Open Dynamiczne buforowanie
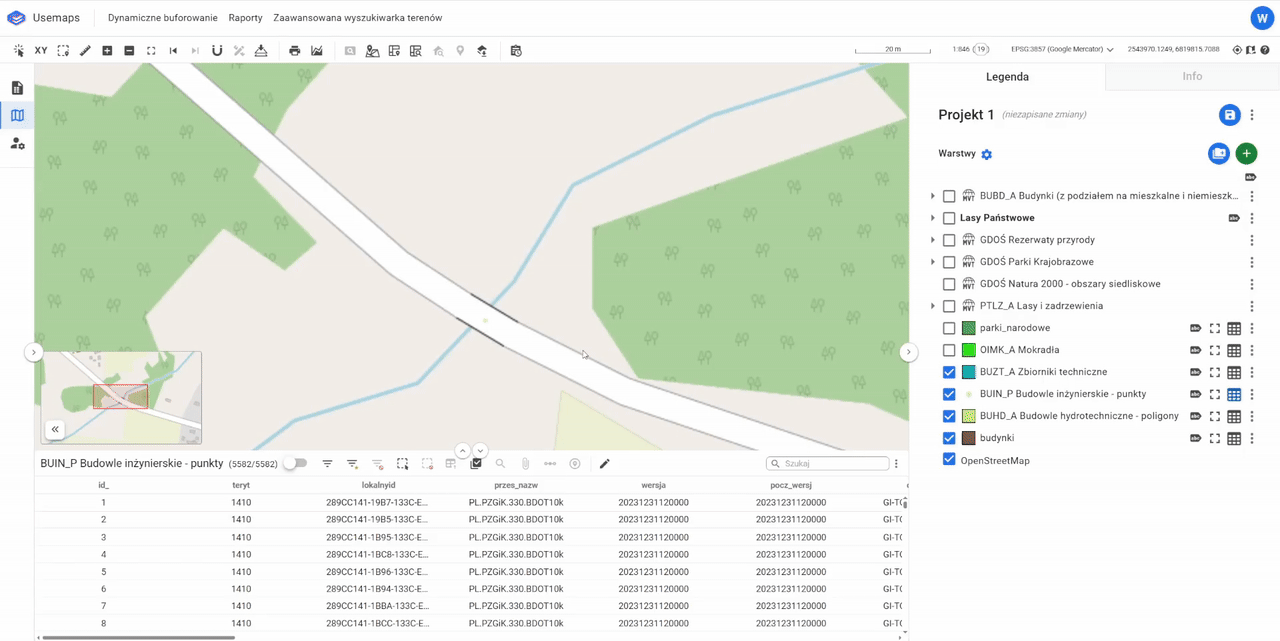Screen dimensions: 1280x641 162,18
